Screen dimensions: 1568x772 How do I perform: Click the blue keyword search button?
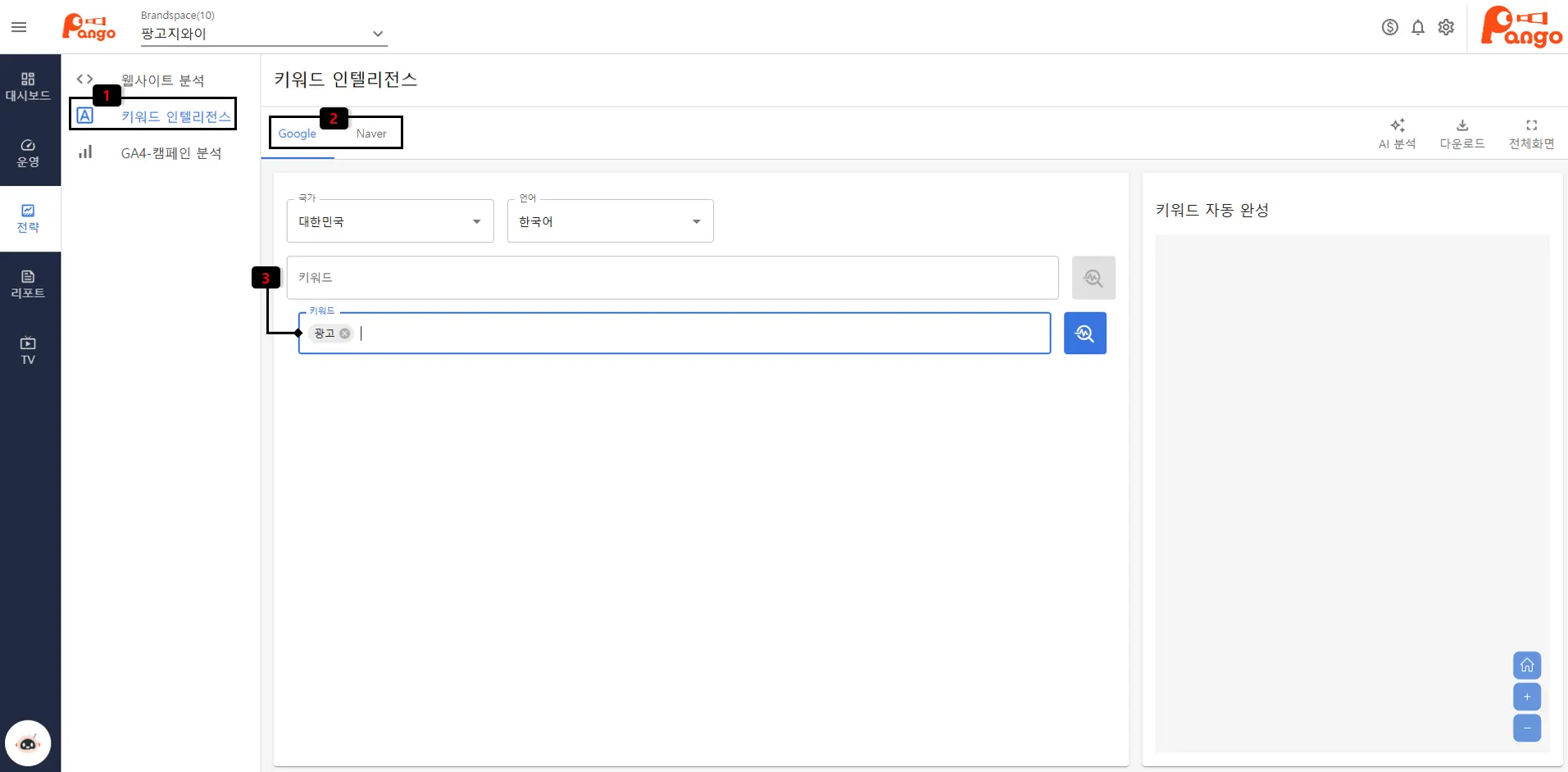(1084, 334)
